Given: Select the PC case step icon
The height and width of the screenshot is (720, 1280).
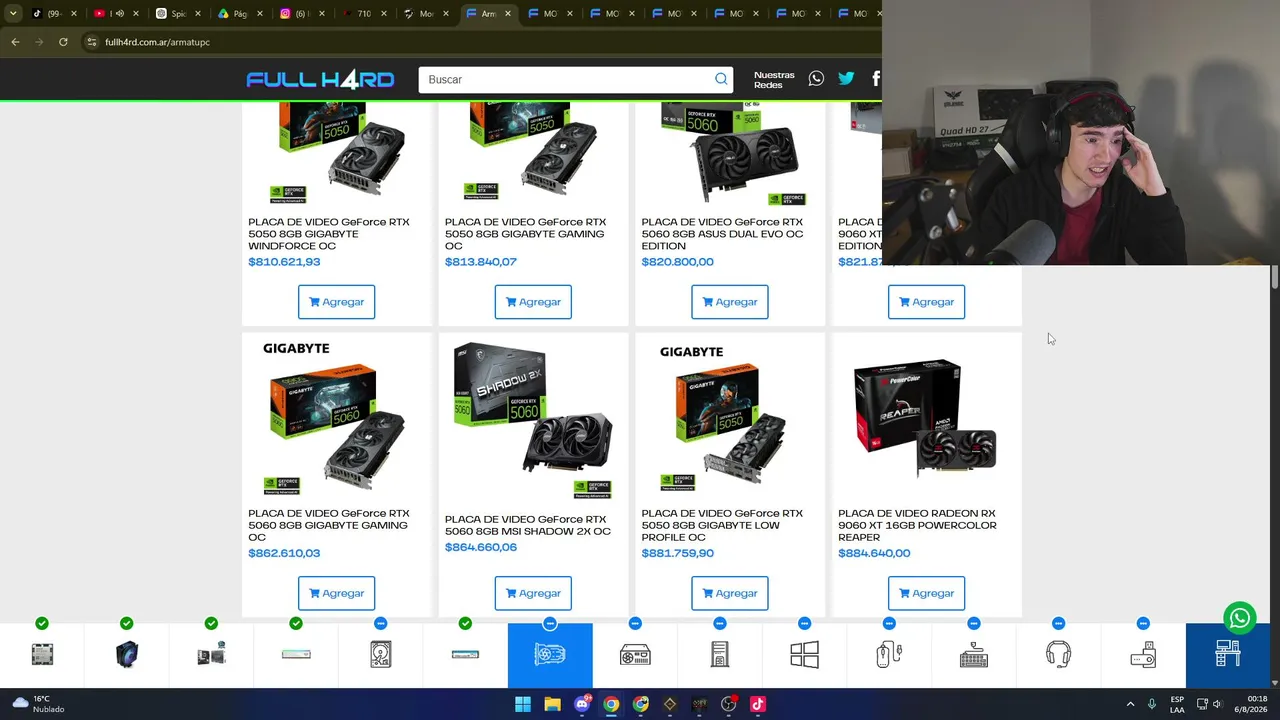Looking at the screenshot, I should (719, 655).
